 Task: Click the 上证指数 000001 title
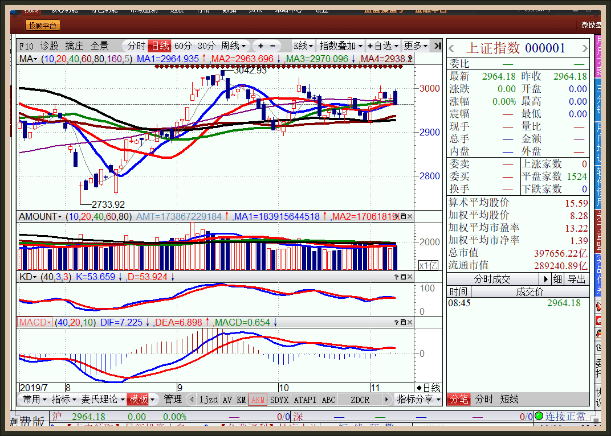click(x=515, y=48)
